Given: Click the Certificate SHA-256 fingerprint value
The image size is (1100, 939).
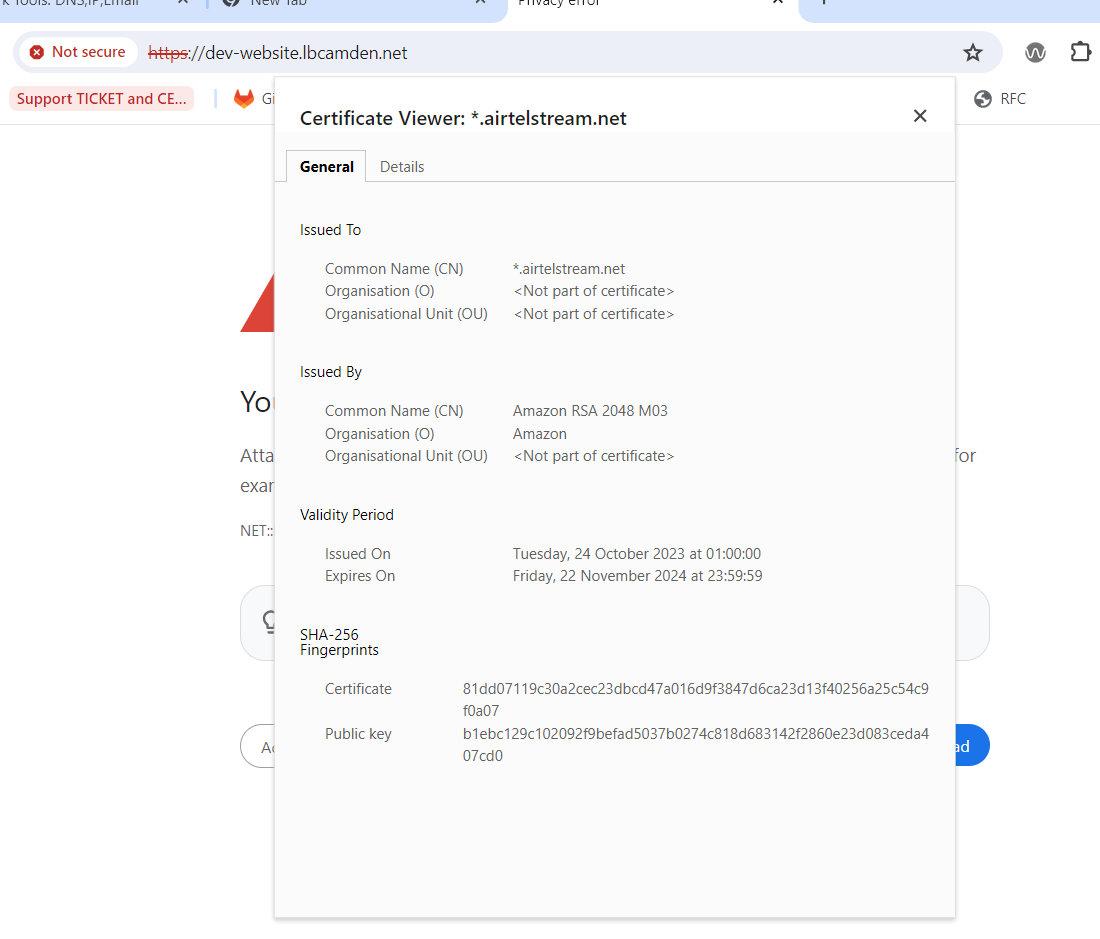Looking at the screenshot, I should (695, 700).
